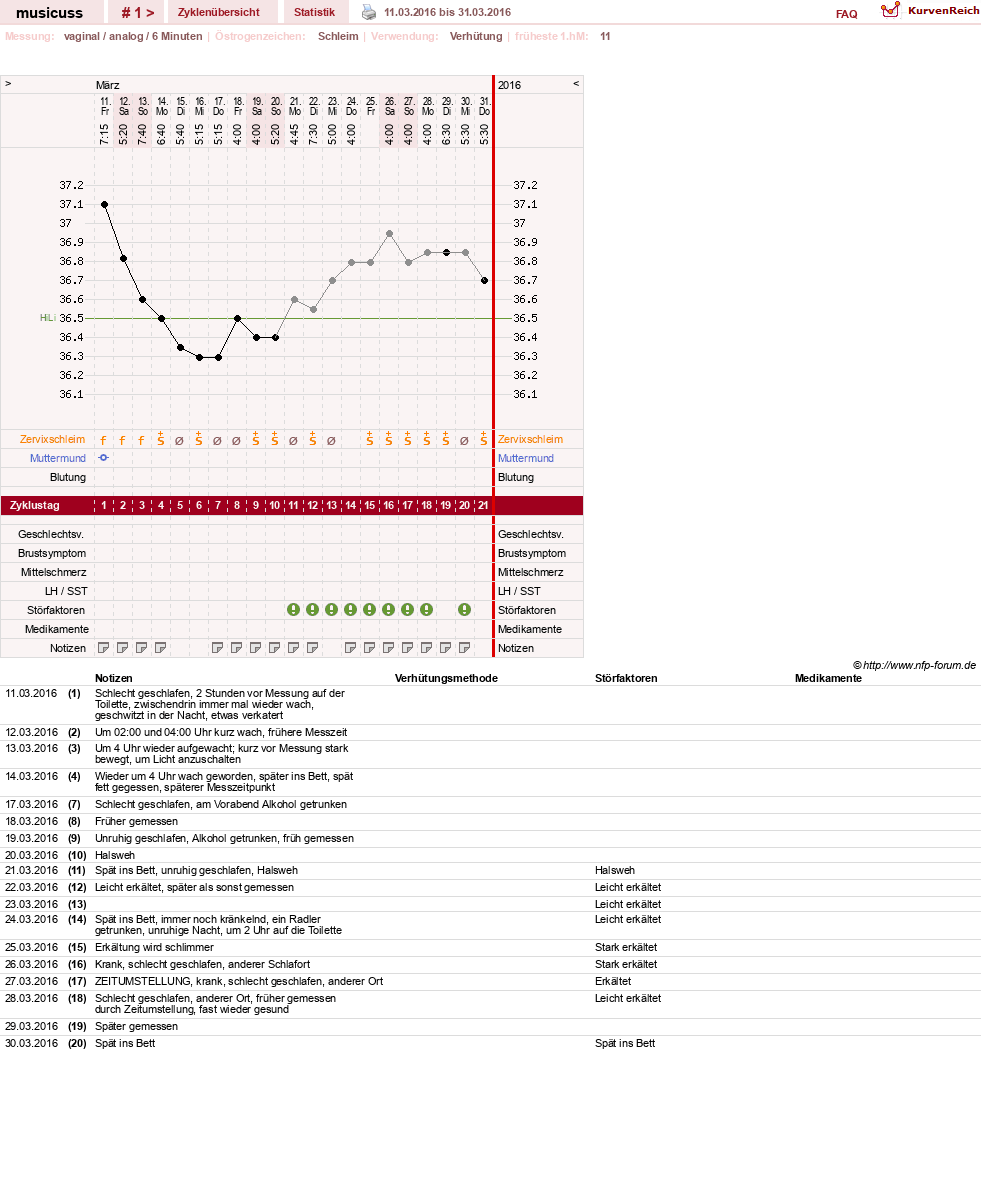Open the note icon for cycle day 4

click(x=161, y=648)
